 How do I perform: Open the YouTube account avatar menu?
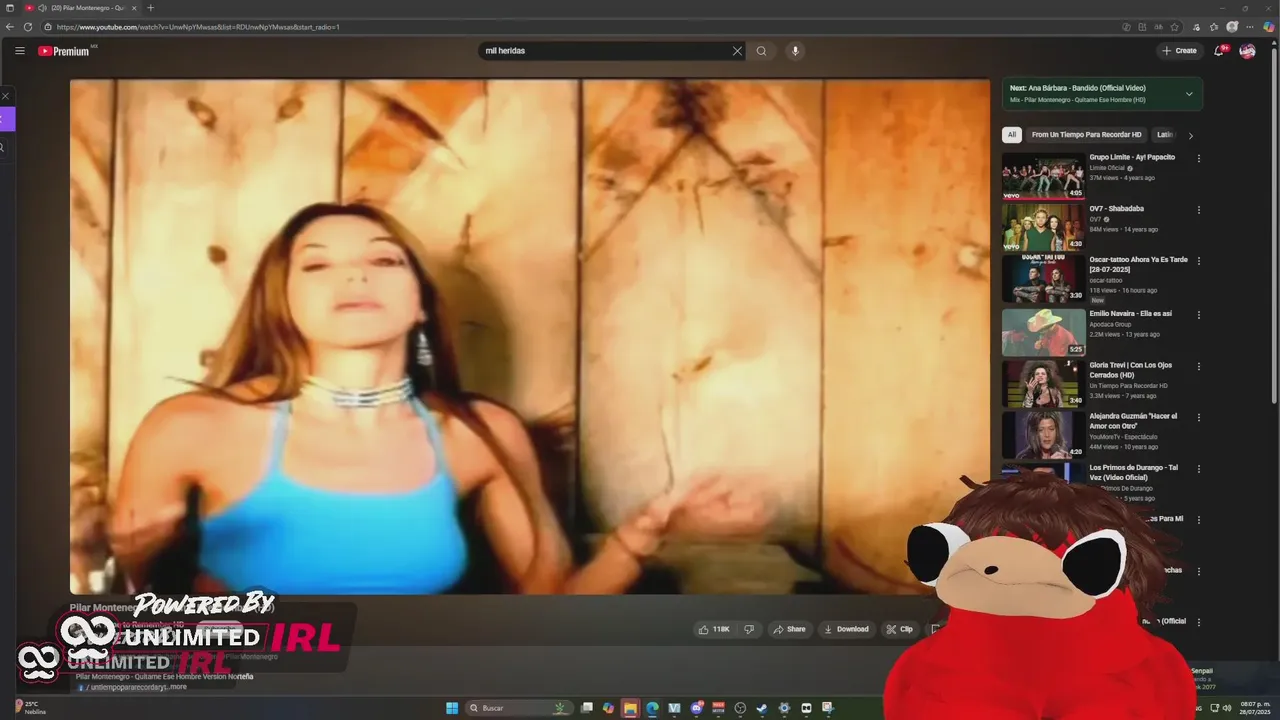click(1247, 51)
